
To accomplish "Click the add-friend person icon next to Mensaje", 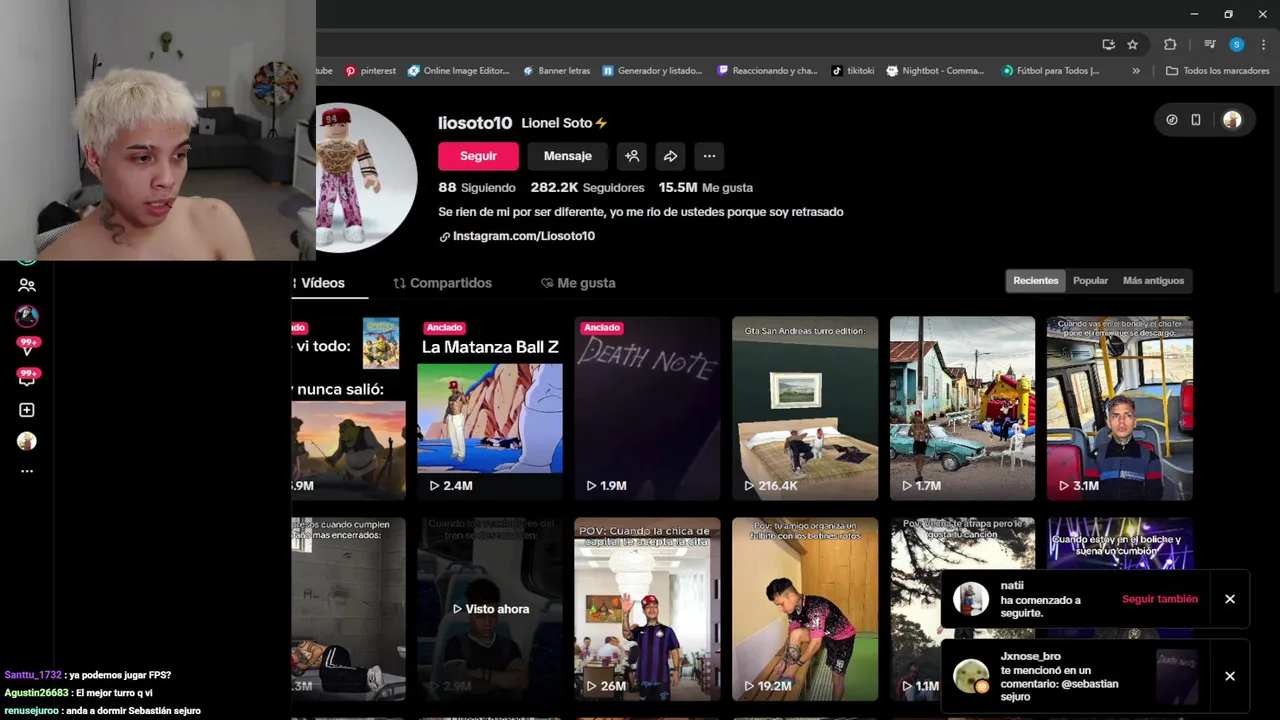I will point(632,156).
